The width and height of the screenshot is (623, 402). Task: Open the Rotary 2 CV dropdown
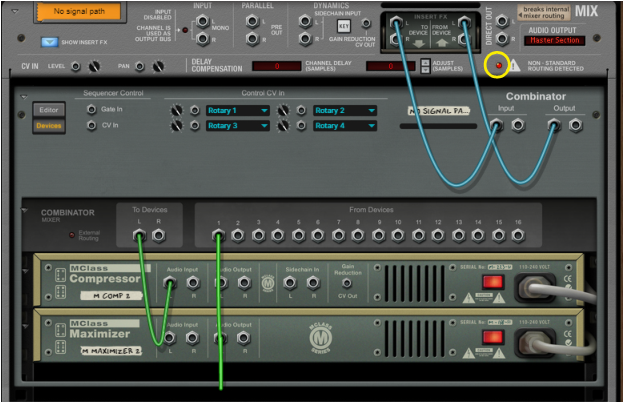344,110
